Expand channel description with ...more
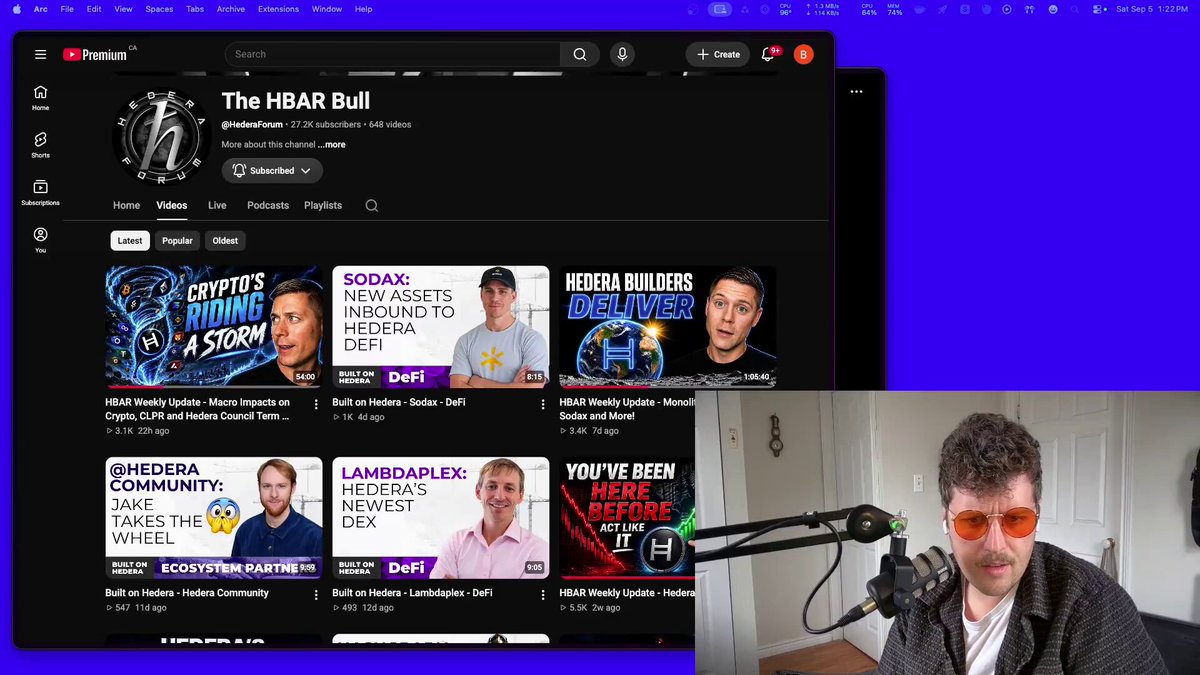This screenshot has height=675, width=1200. 332,145
